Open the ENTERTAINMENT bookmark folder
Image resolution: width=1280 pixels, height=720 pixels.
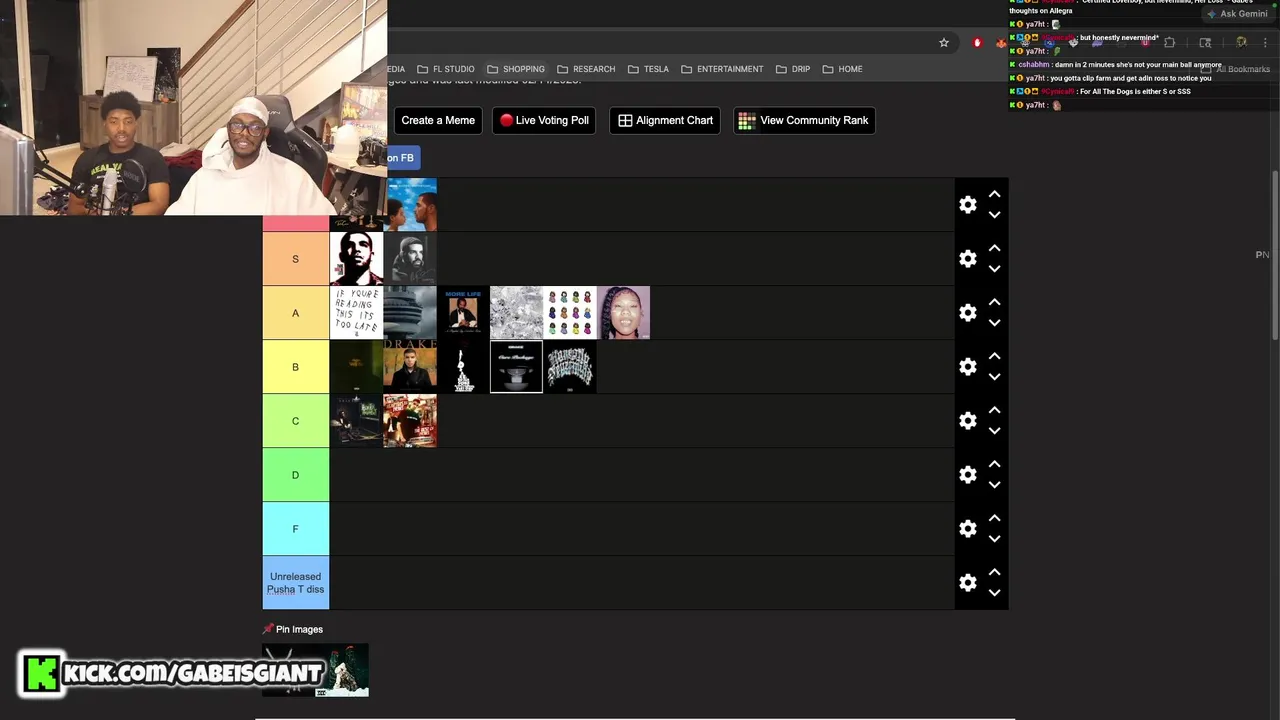click(x=722, y=69)
